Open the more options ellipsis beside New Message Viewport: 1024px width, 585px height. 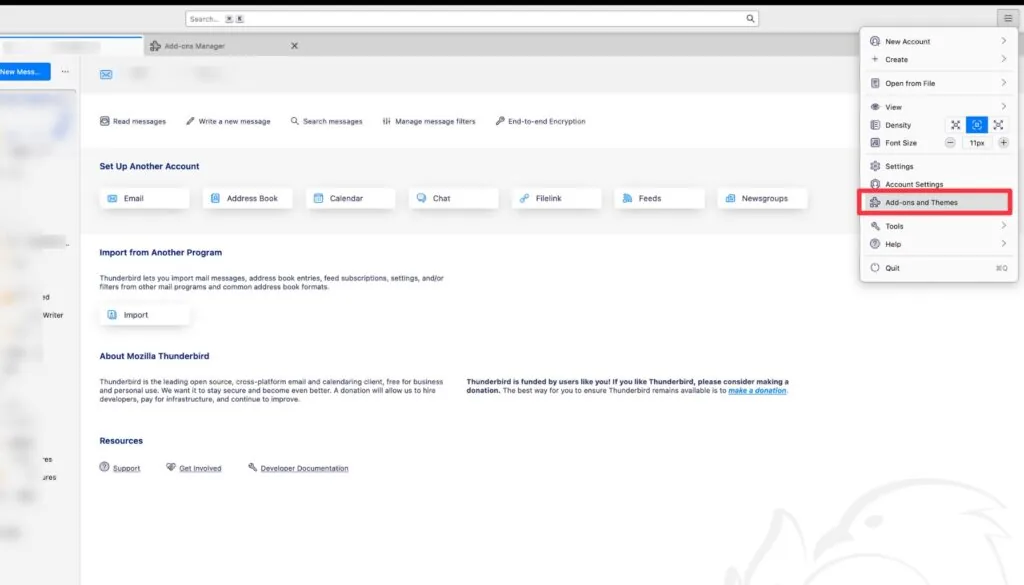tap(65, 72)
